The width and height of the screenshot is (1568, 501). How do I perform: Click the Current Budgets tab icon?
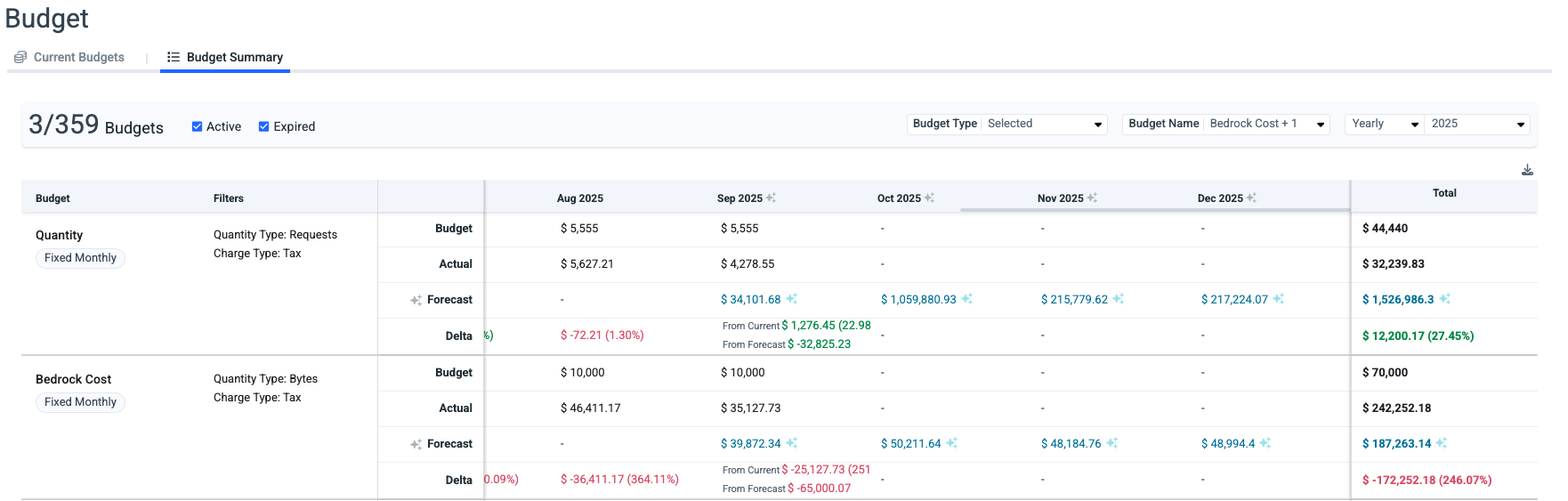point(20,57)
